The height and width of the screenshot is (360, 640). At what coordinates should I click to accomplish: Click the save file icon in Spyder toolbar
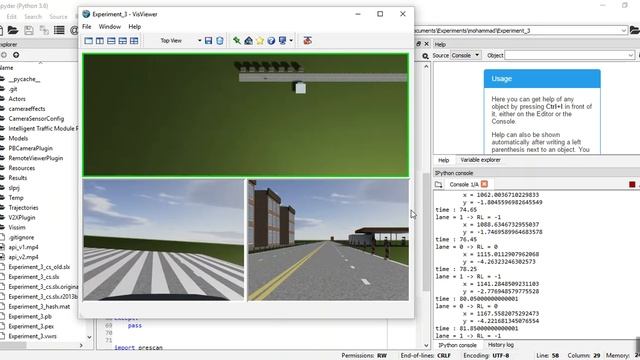(x=29, y=30)
